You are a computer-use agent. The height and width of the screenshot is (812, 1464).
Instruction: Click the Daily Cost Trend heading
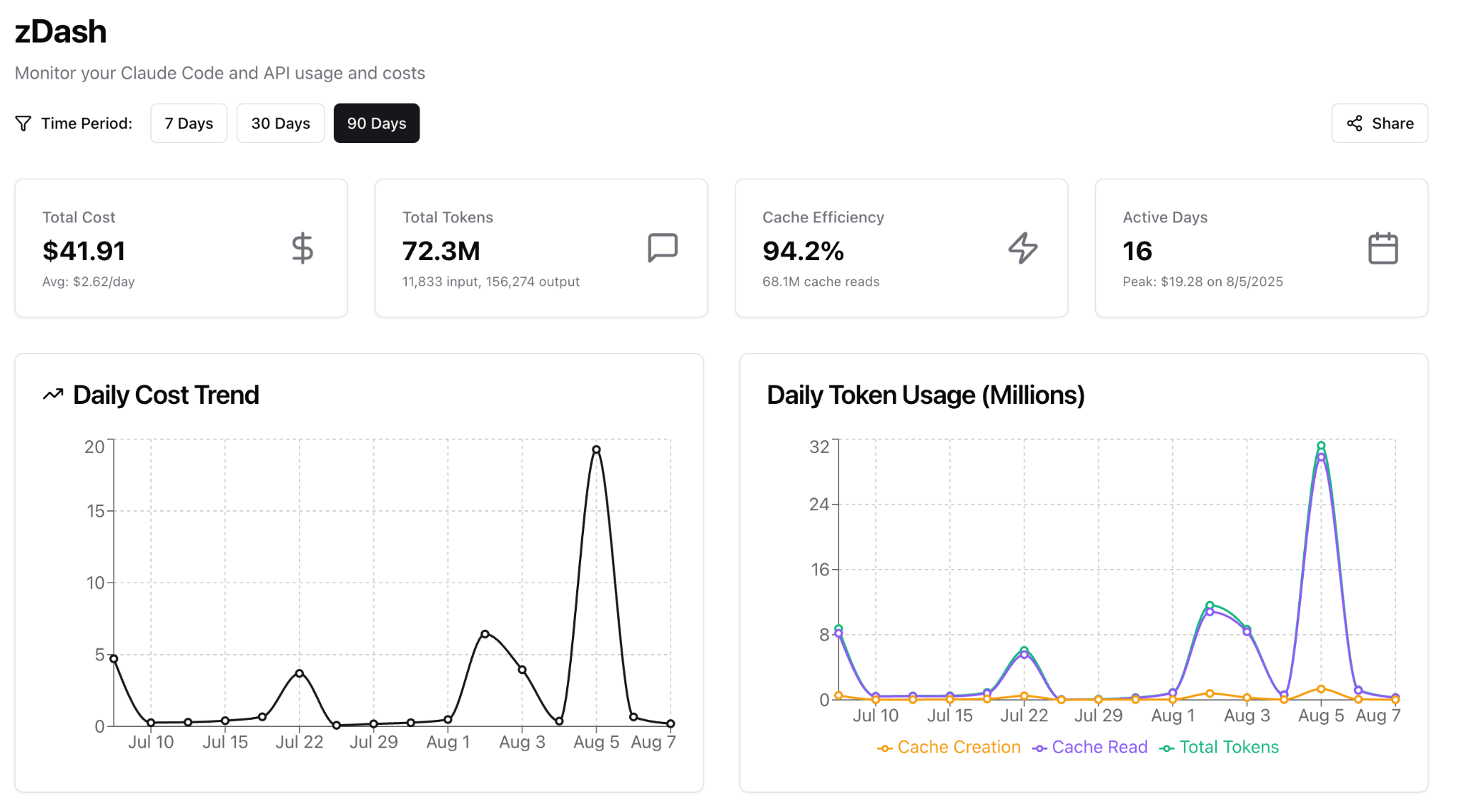click(166, 395)
